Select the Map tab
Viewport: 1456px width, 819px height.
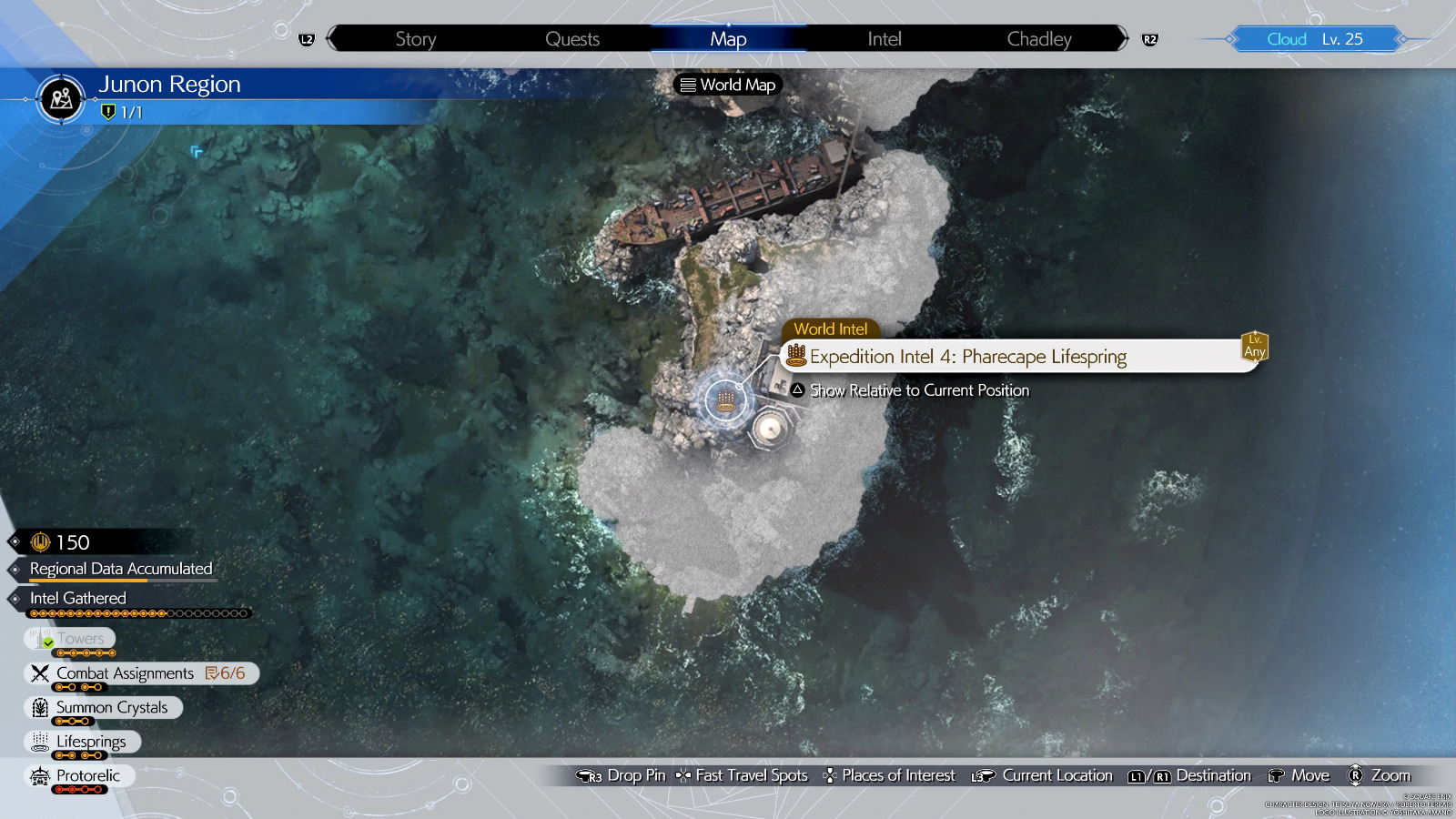tap(728, 39)
